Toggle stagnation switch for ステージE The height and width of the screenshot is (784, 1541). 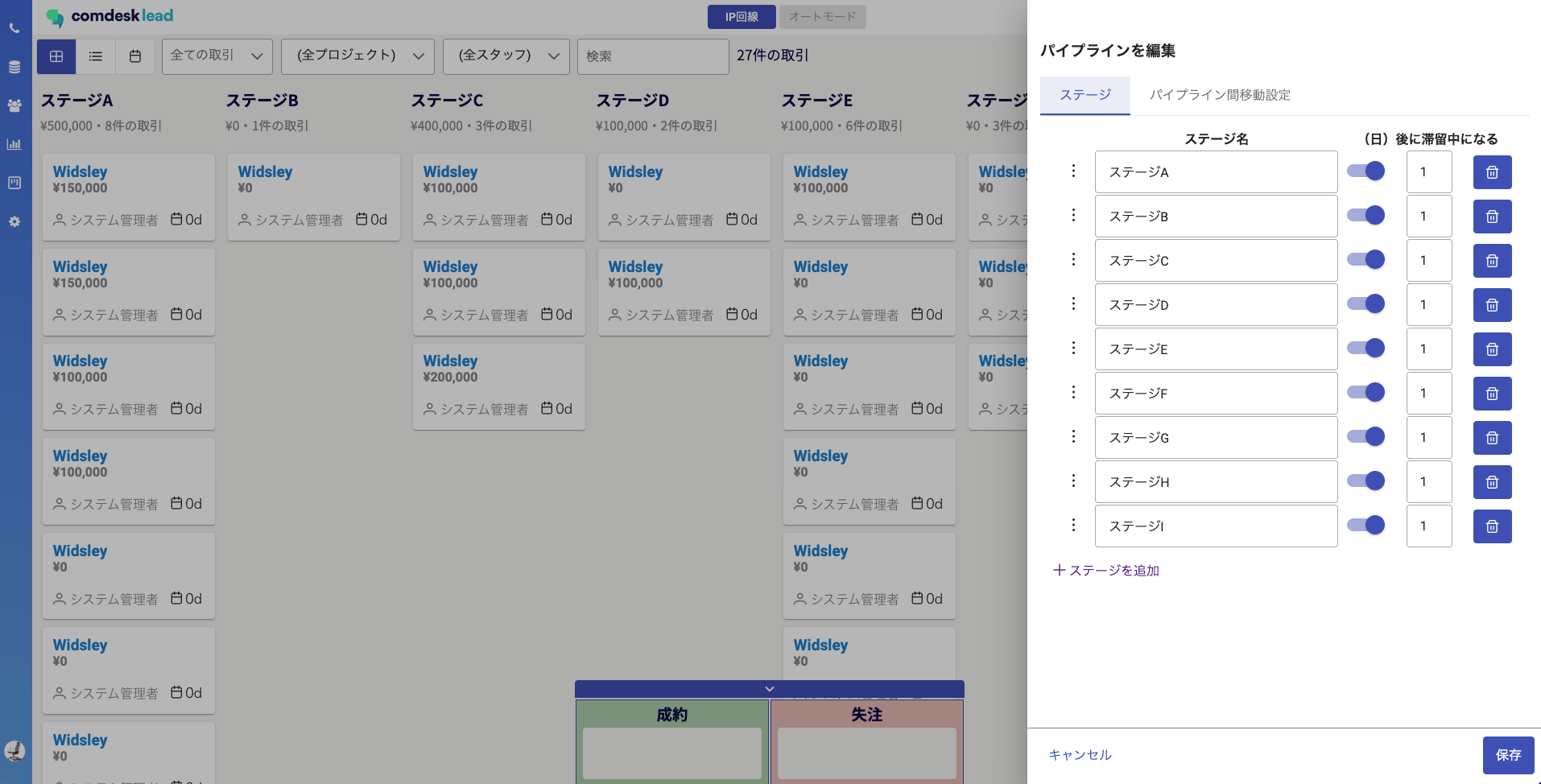click(1365, 348)
